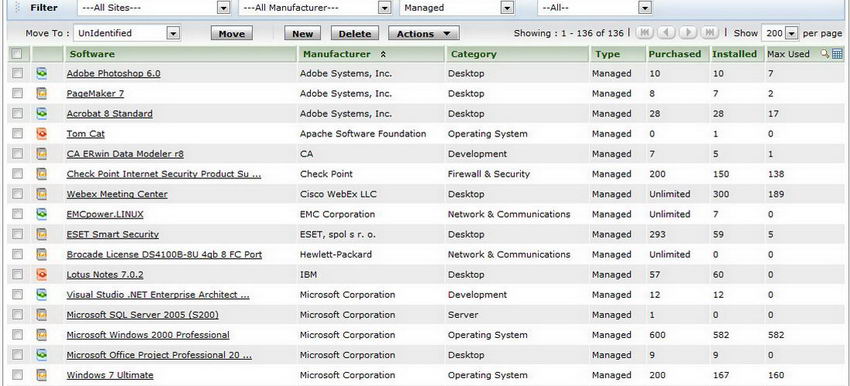Open the column chooser grid icon
The height and width of the screenshot is (386, 850).
(838, 54)
